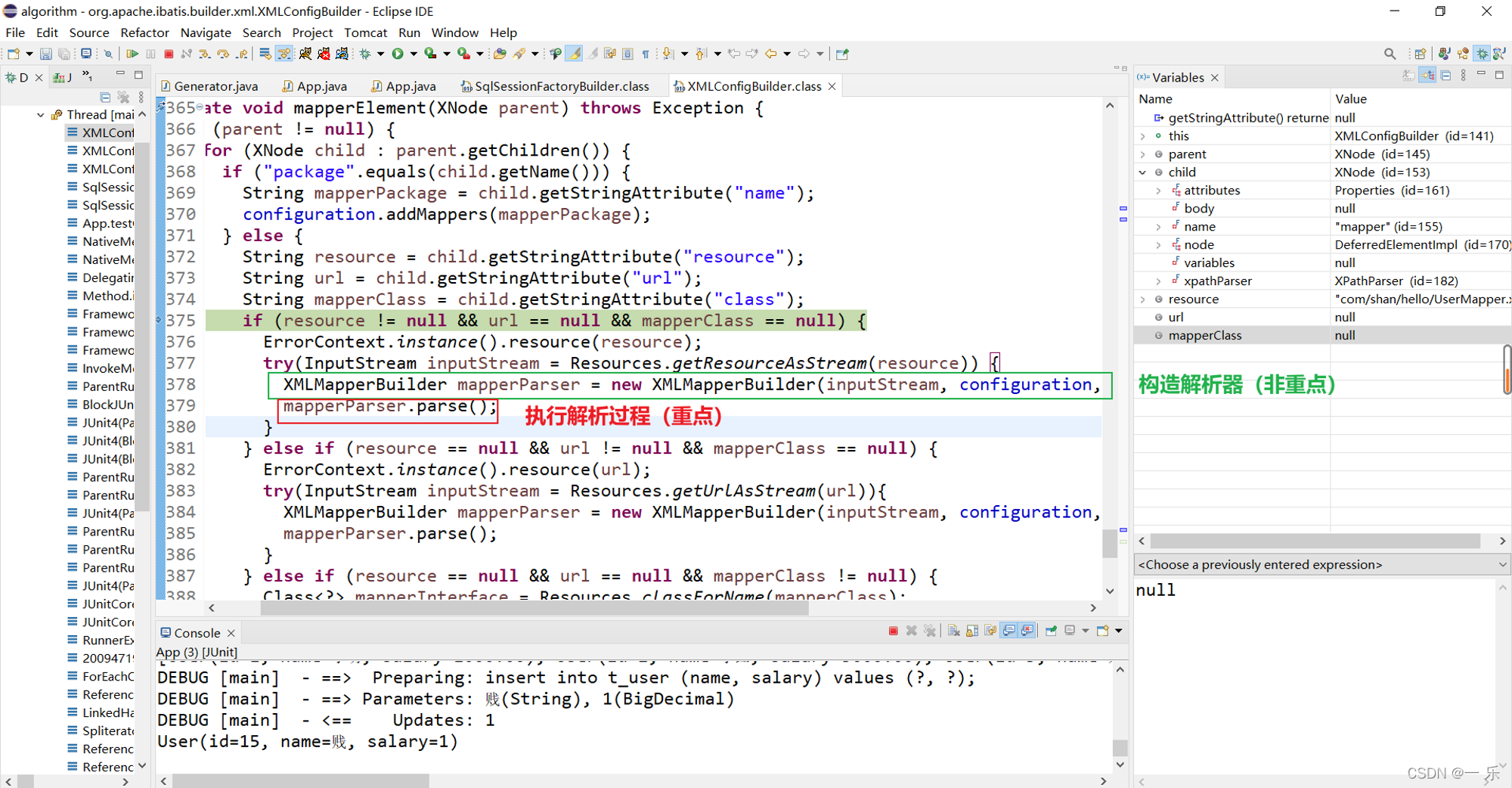Viewport: 1512px width, 788px height.
Task: Expand the 'parent' variable node
Action: 1142,154
